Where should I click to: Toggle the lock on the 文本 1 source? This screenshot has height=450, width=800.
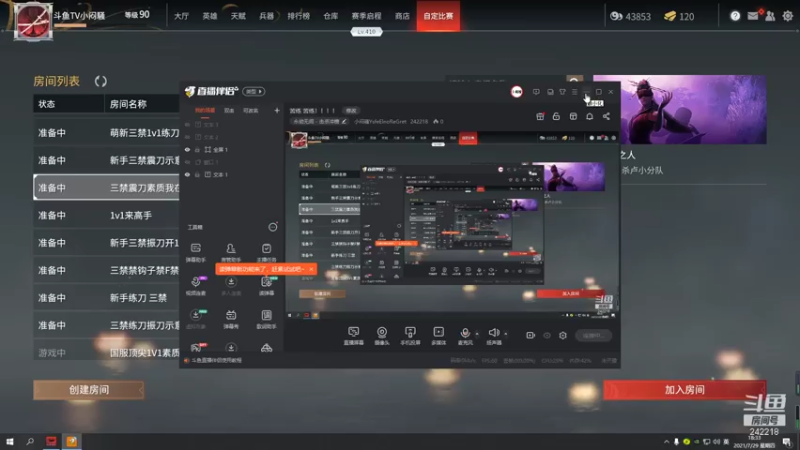click(x=197, y=174)
